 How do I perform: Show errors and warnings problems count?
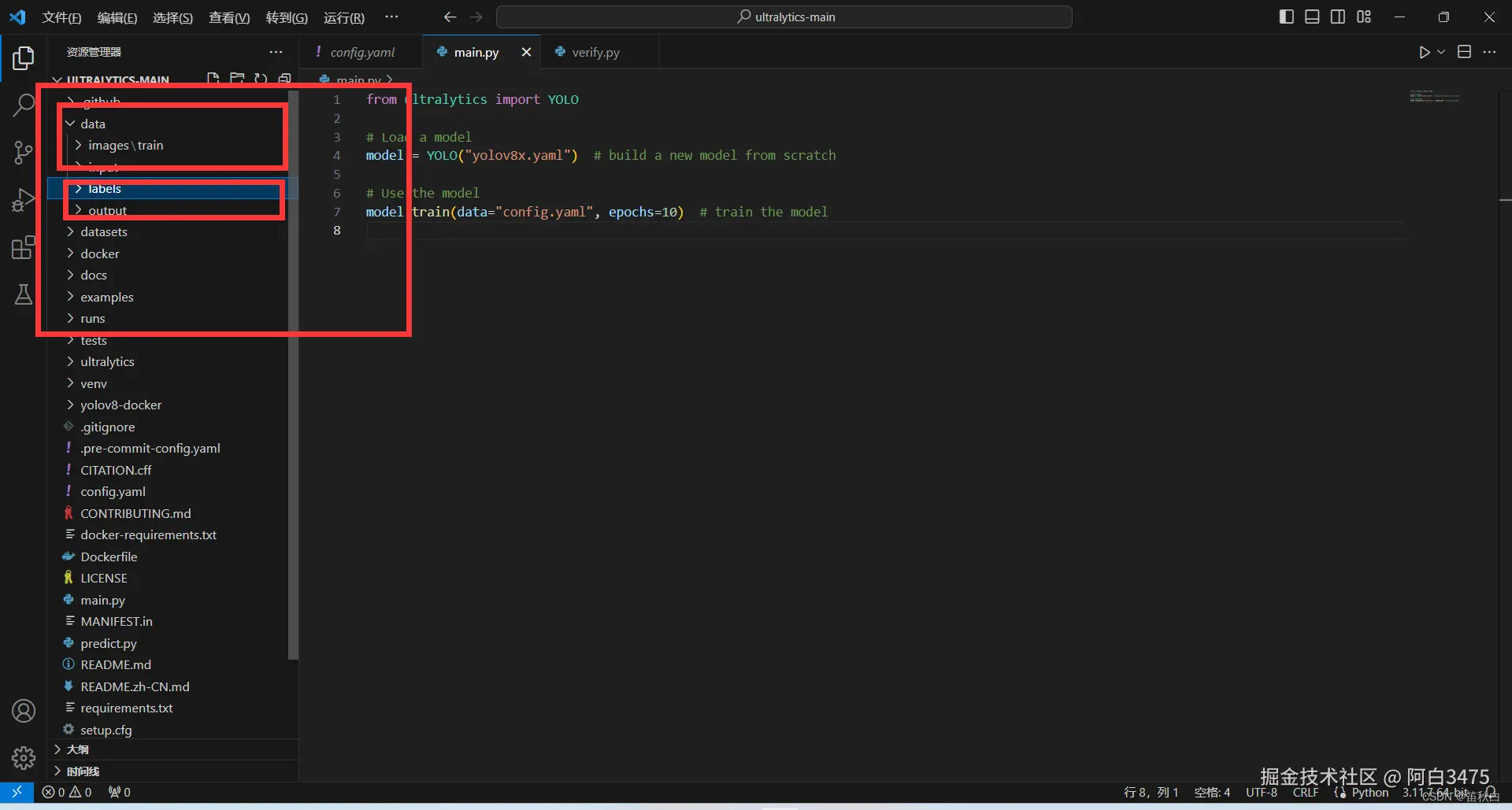pyautogui.click(x=67, y=792)
